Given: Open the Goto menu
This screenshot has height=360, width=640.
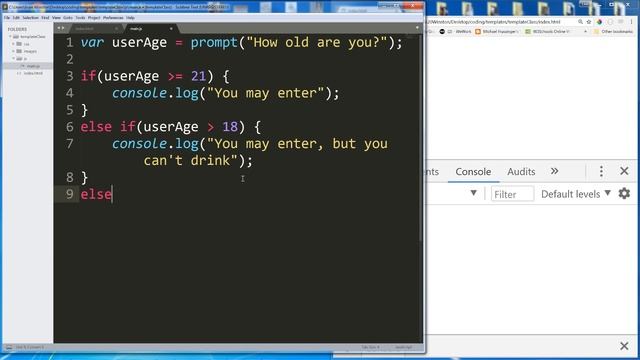Looking at the screenshot, I should pyautogui.click(x=68, y=18).
